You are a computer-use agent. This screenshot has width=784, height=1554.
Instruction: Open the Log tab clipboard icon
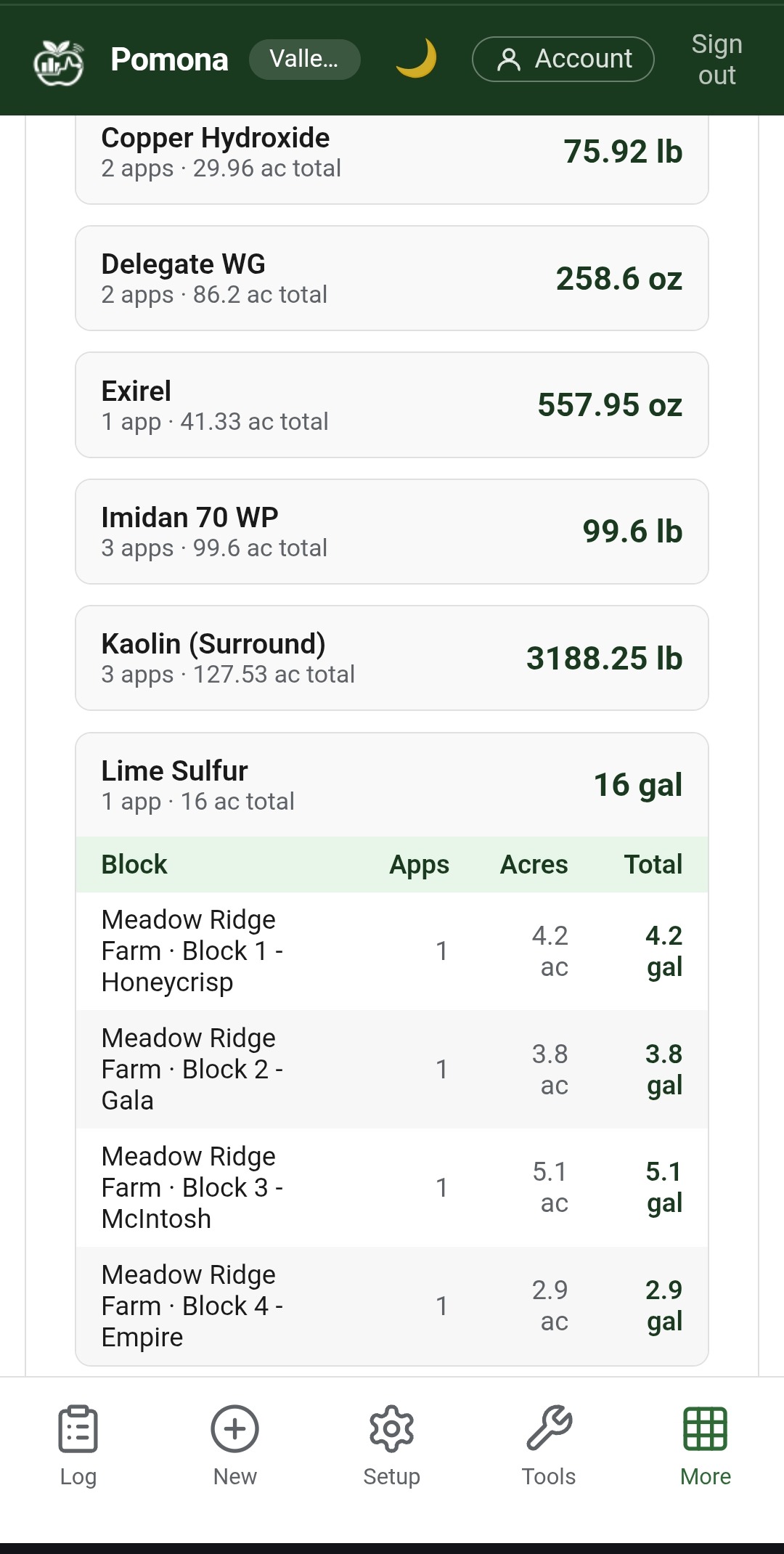(x=78, y=1429)
